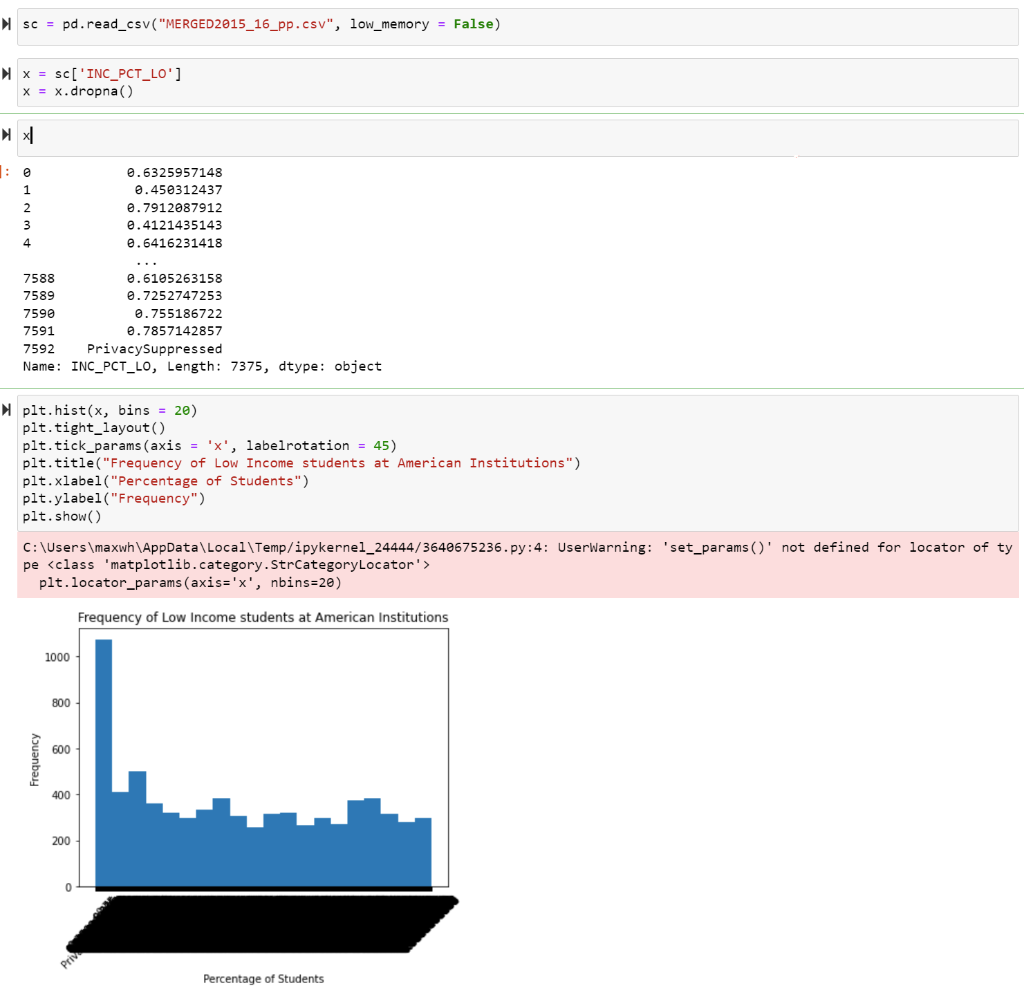This screenshot has height=988, width=1024.
Task: Execute the histogram cell via its run arrow
Action: [8, 409]
